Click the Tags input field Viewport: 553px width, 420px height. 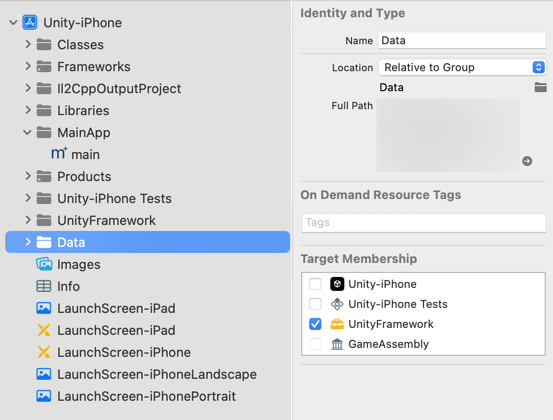pos(424,223)
